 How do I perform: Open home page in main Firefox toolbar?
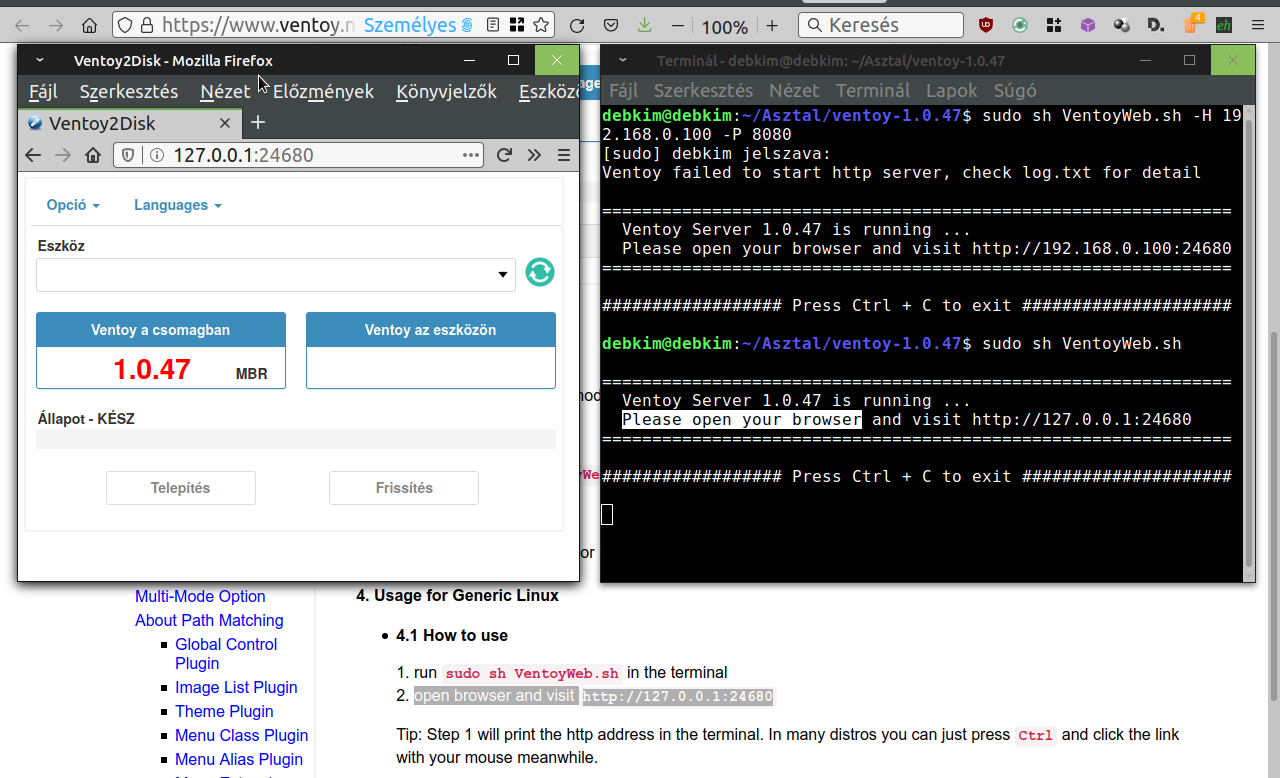click(x=90, y=25)
